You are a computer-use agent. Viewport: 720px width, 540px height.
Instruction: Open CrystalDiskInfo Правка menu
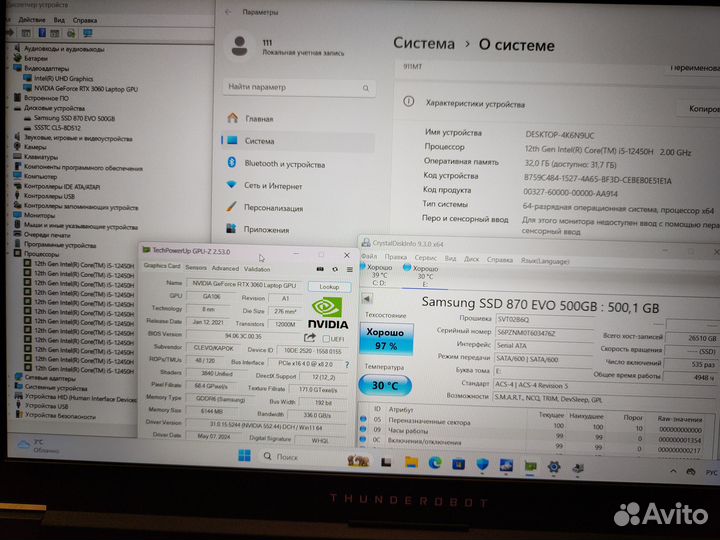tap(396, 257)
